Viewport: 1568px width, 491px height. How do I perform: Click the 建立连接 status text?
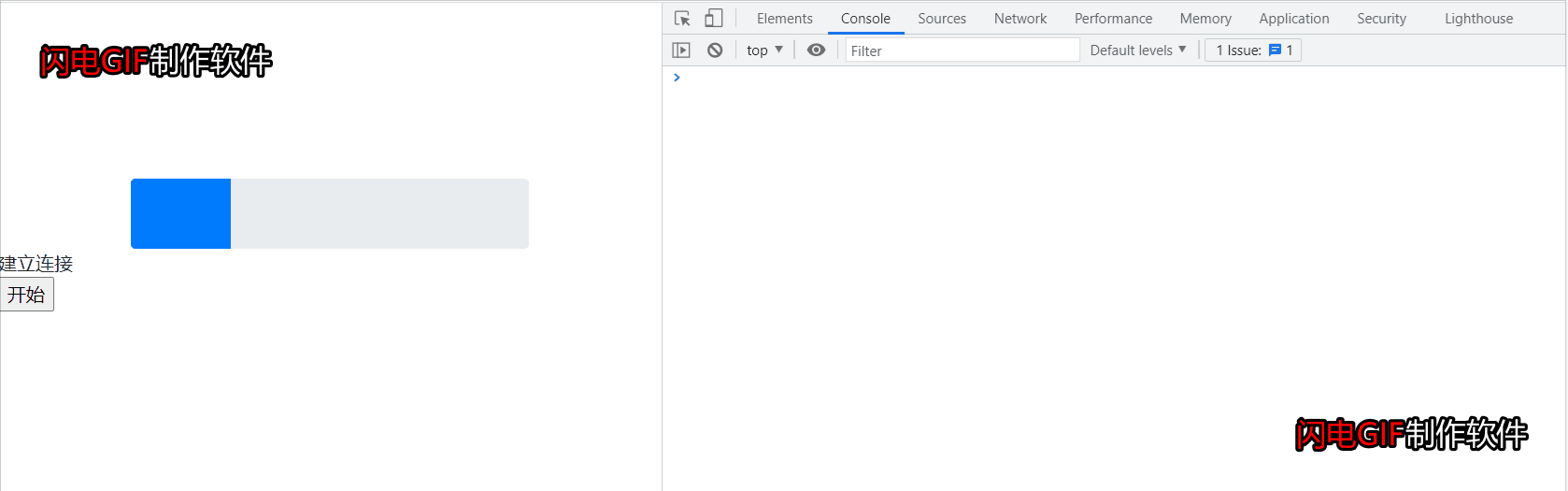pyautogui.click(x=36, y=264)
